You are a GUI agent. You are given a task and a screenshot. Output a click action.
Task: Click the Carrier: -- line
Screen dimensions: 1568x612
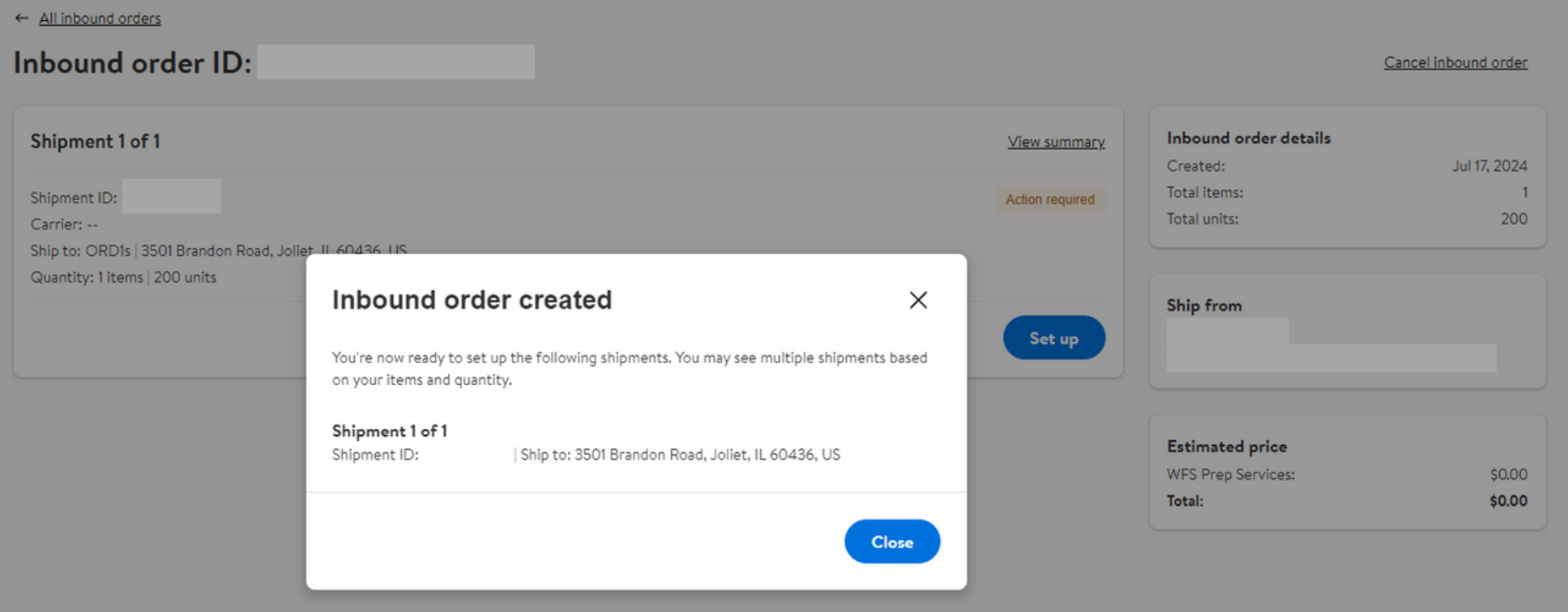[64, 225]
